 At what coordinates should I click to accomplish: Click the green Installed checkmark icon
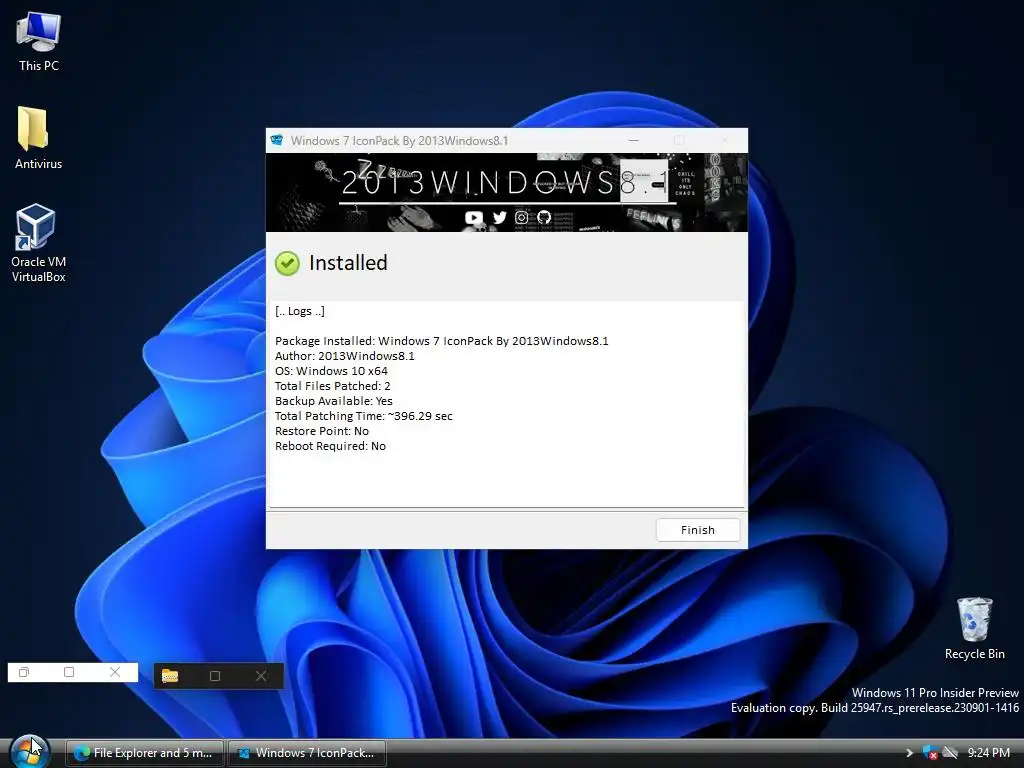click(287, 263)
